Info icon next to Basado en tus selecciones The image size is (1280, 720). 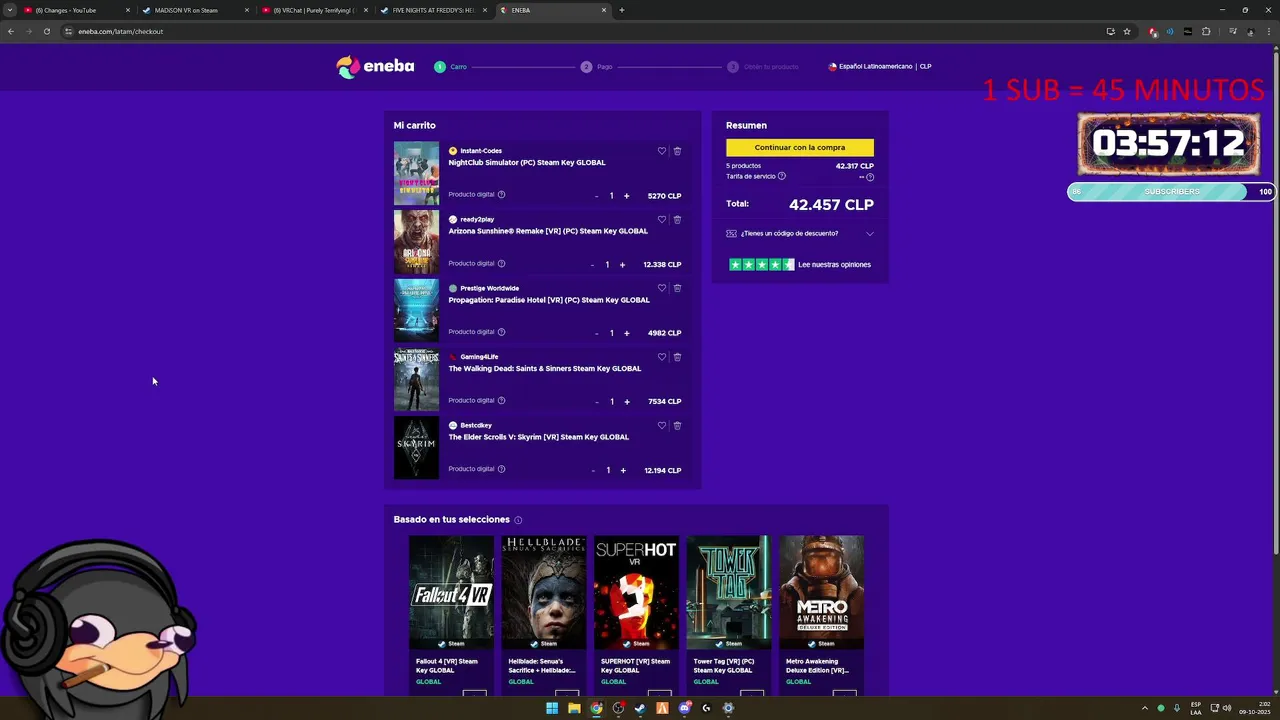518,520
